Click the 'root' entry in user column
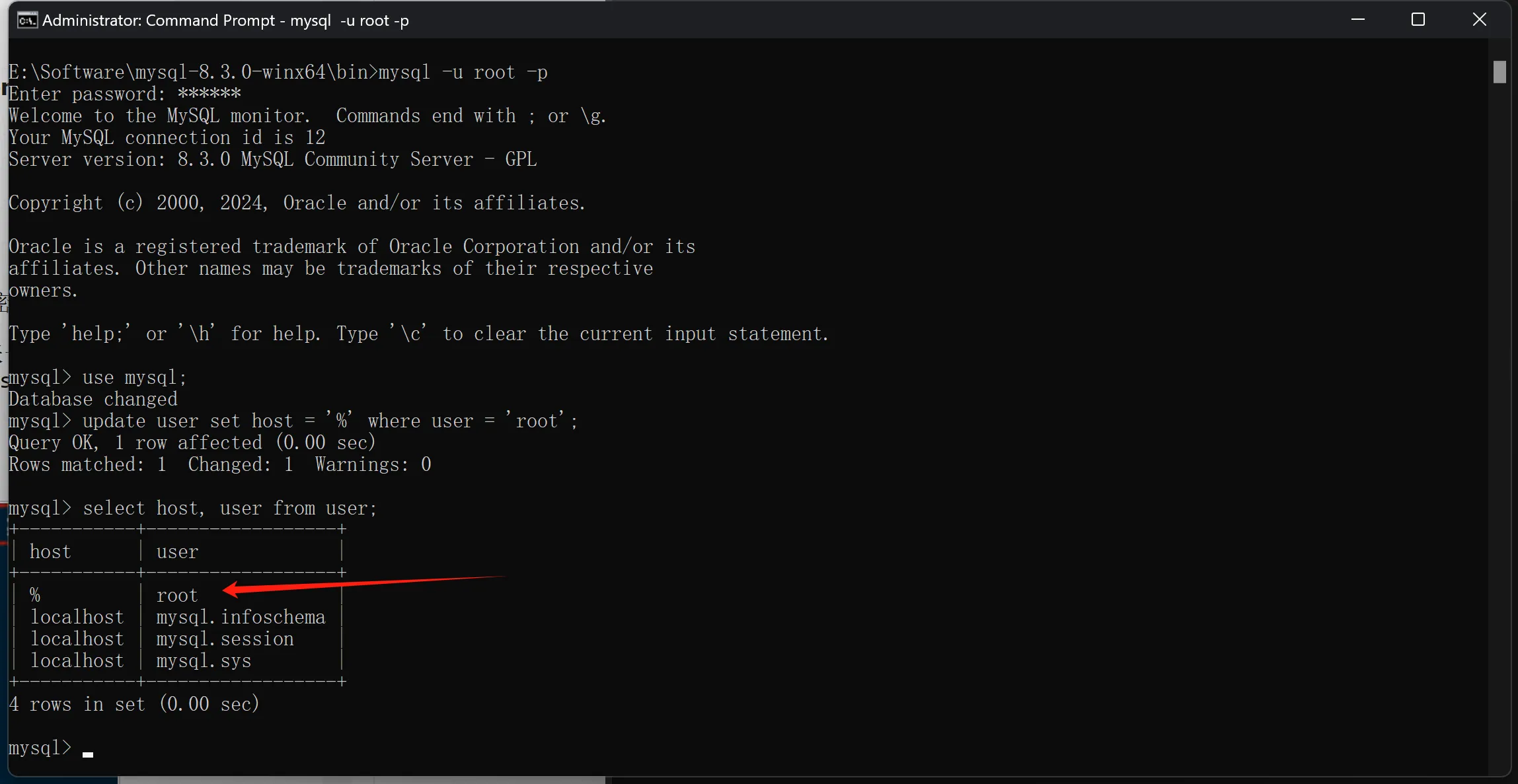Viewport: 1518px width, 784px height. coord(177,596)
